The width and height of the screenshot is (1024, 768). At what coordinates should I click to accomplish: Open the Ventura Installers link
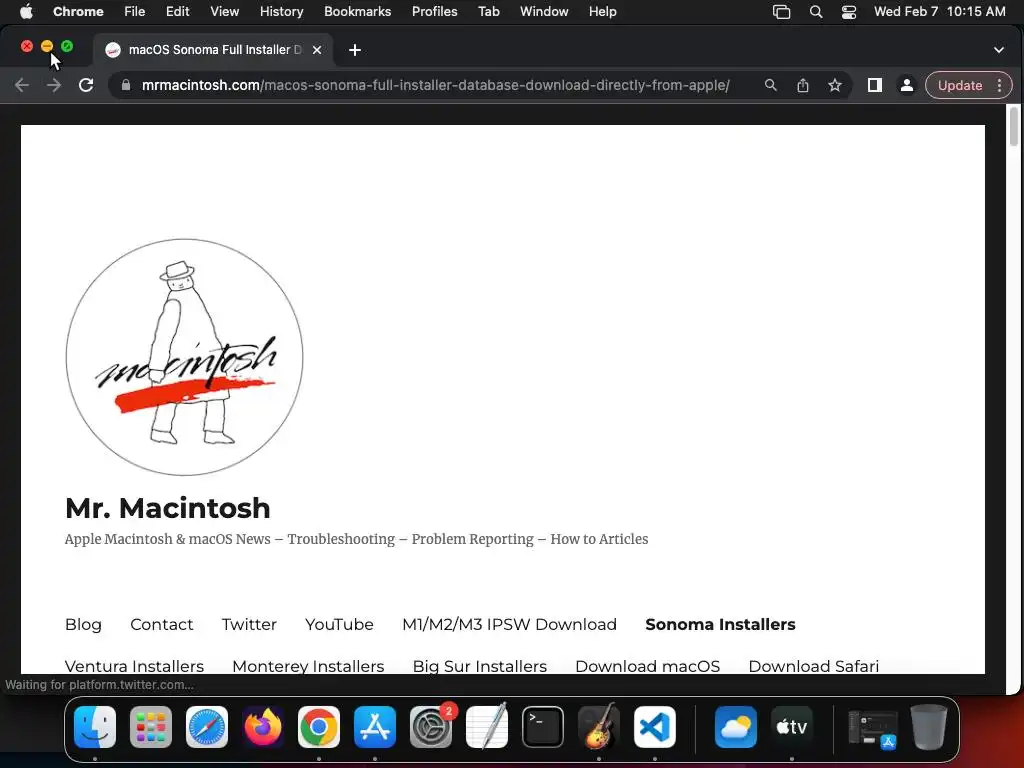click(134, 666)
